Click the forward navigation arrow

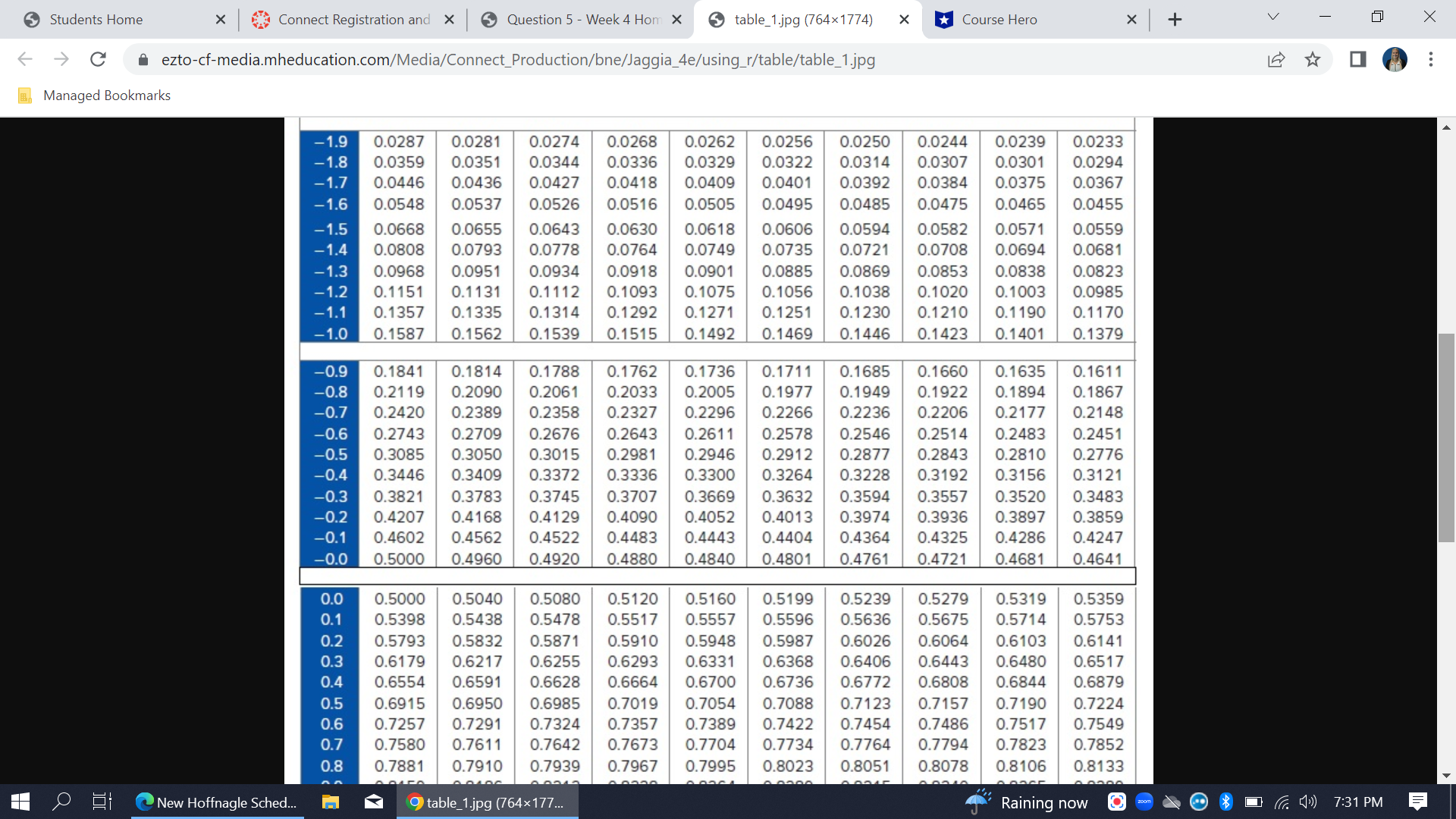point(61,59)
